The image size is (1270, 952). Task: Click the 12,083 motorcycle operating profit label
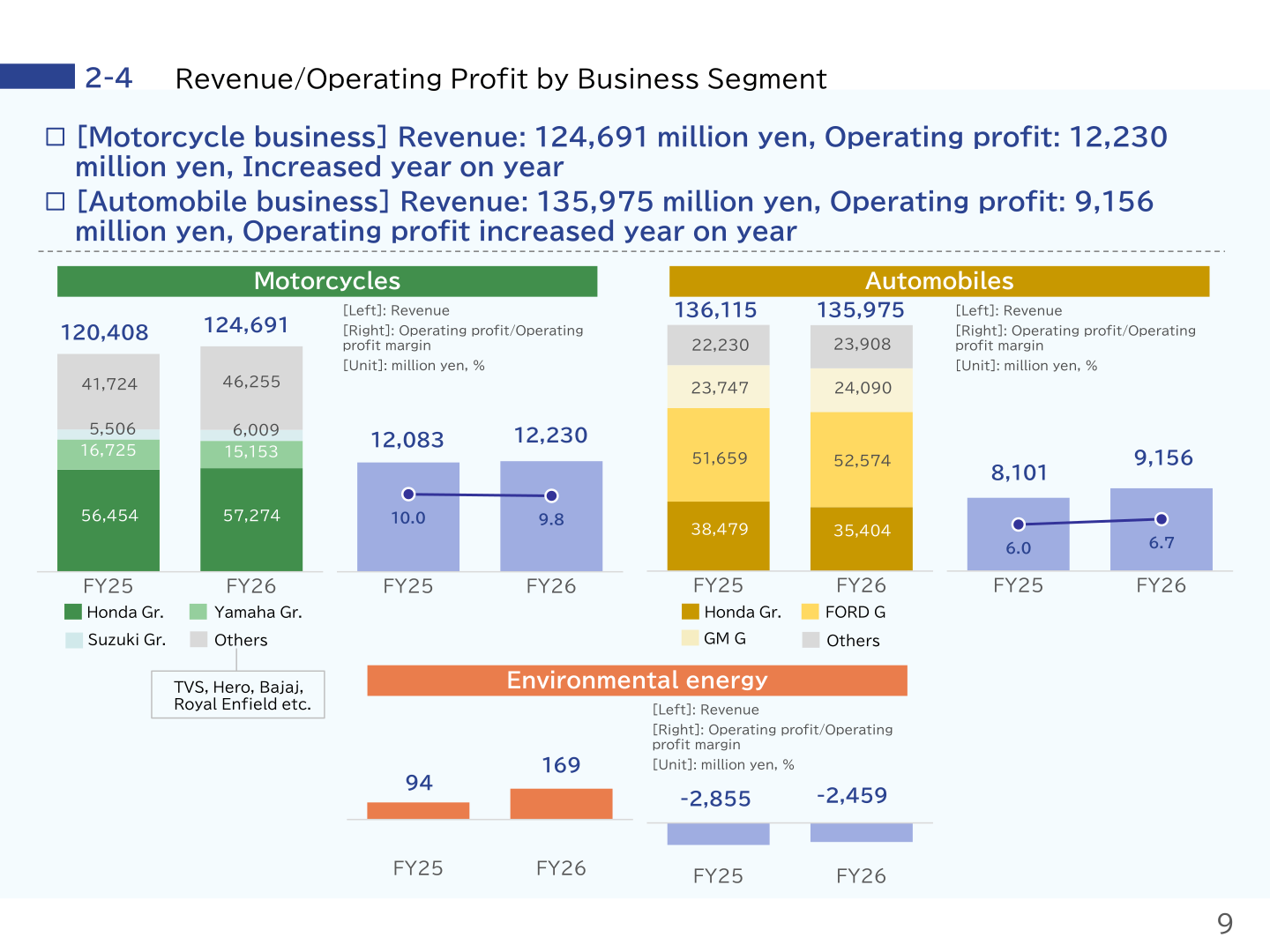407,440
